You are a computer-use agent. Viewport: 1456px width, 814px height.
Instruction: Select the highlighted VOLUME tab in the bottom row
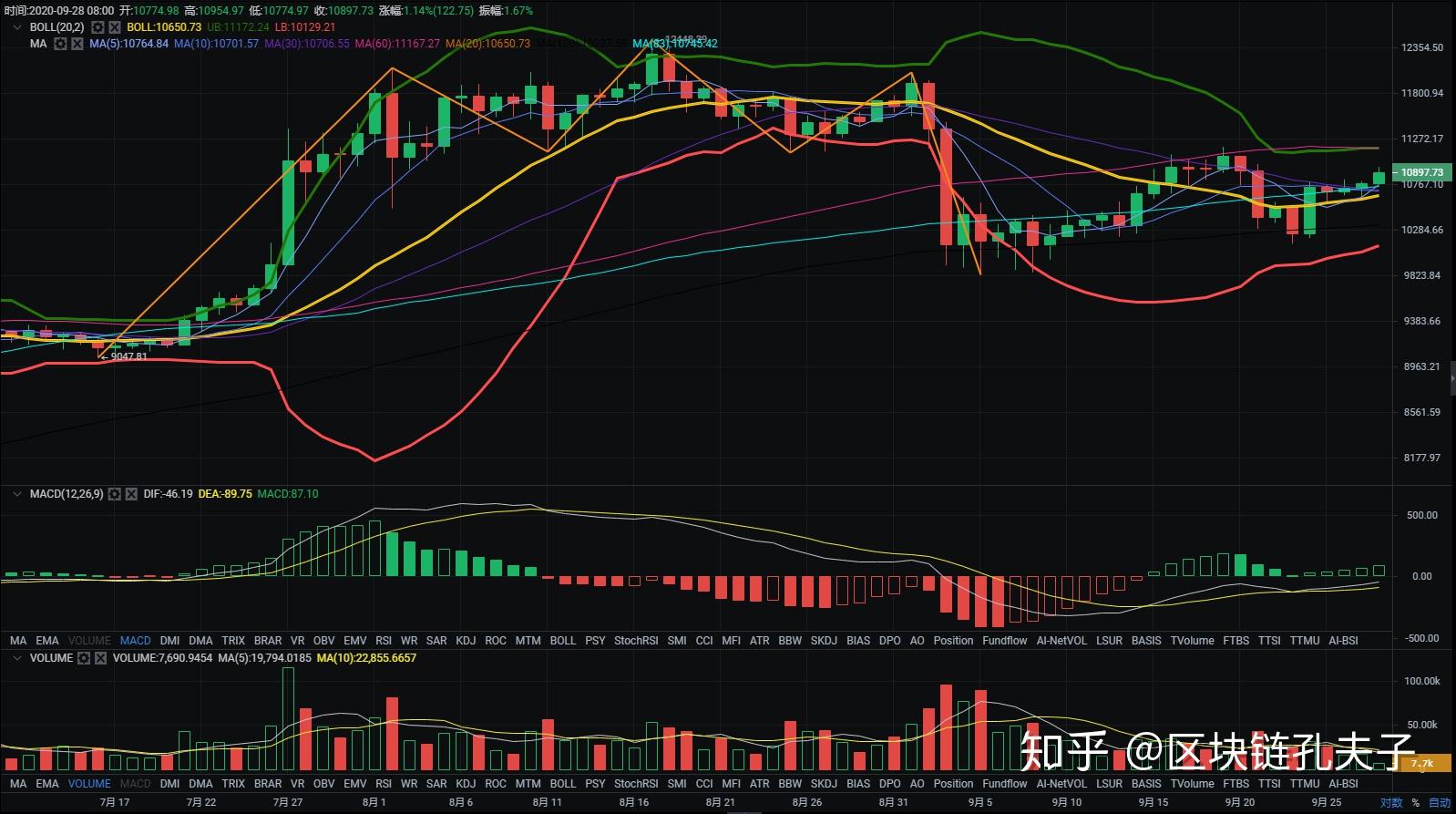(x=89, y=784)
